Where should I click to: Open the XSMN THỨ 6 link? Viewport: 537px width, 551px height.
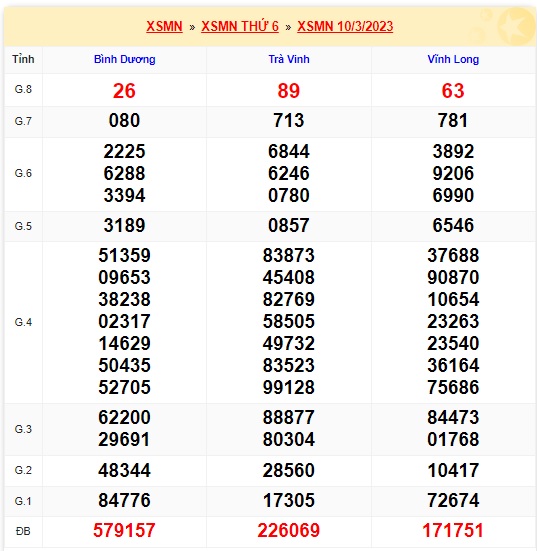[x=240, y=26]
